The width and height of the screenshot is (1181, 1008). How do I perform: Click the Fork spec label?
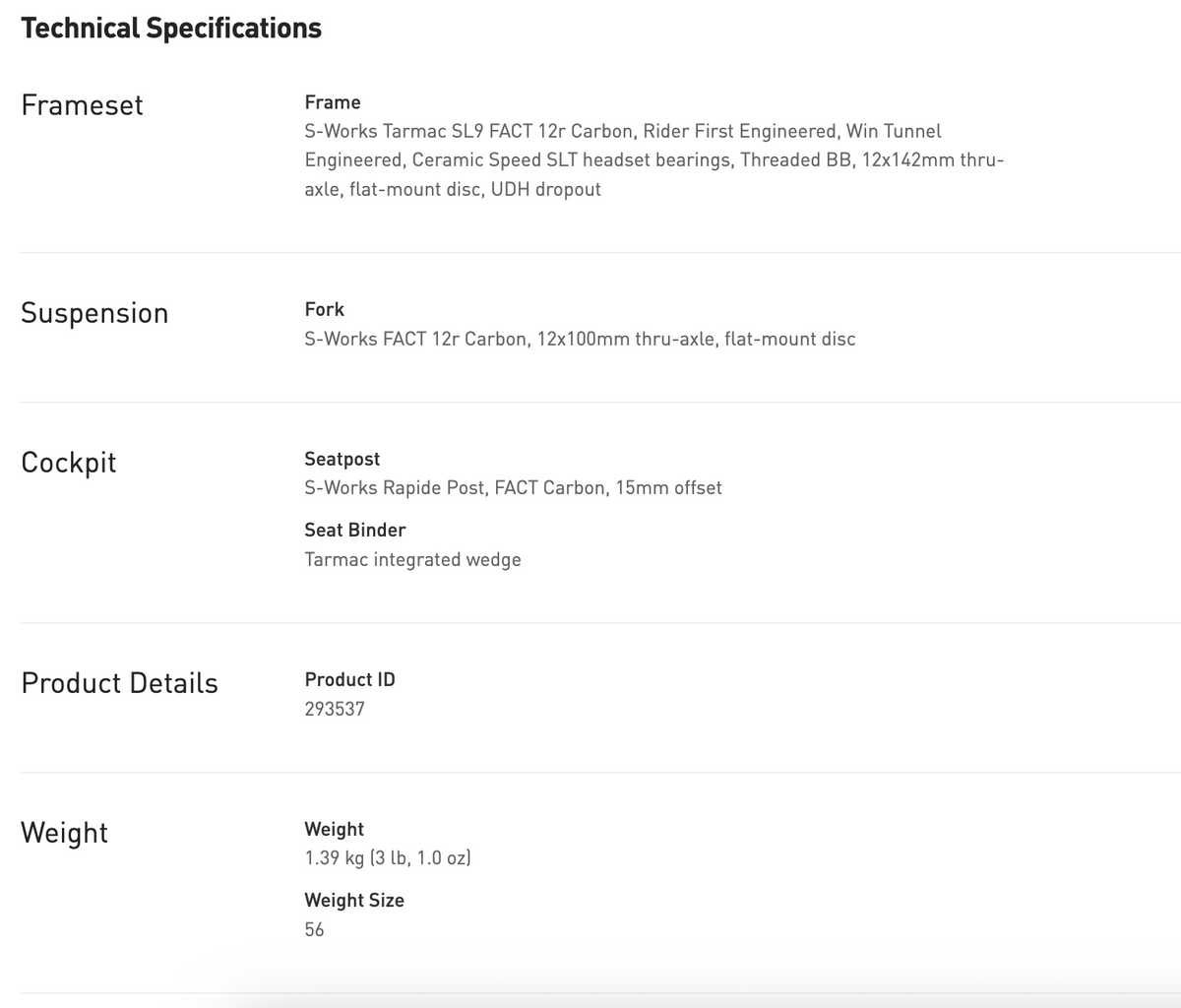click(x=325, y=309)
